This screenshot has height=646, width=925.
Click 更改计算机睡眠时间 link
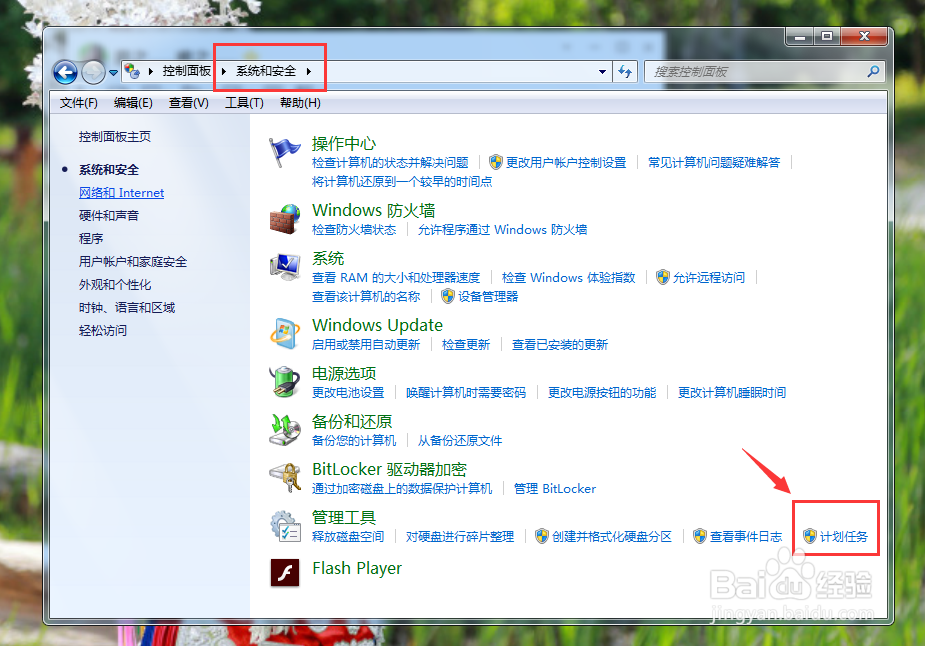732,392
